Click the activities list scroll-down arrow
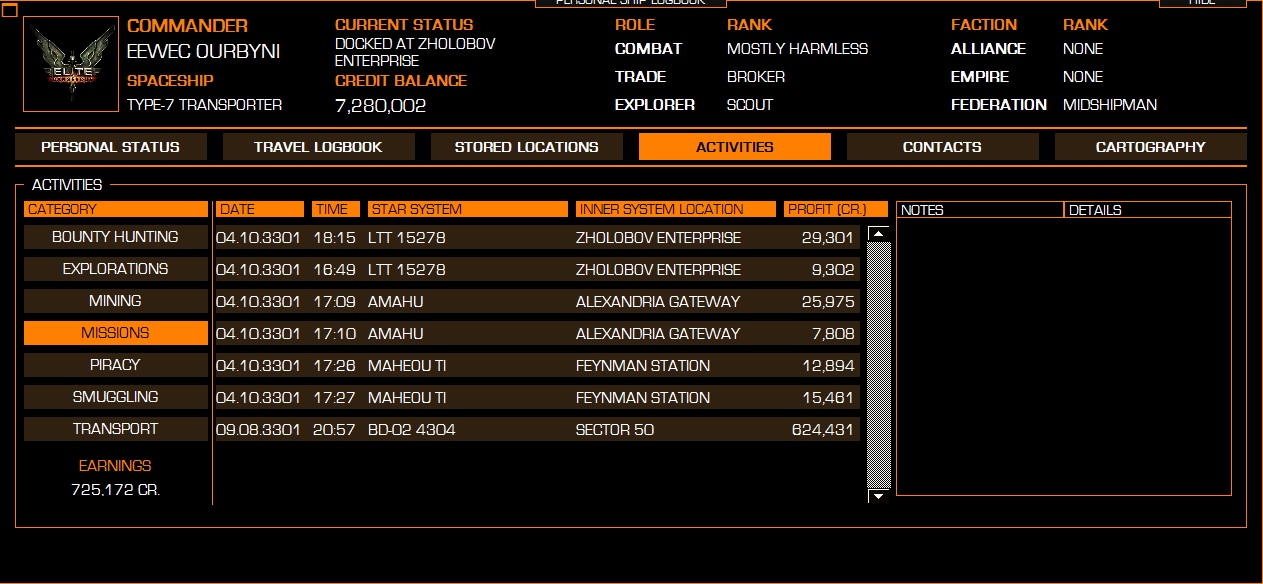Viewport: 1263px width, 584px height. point(878,495)
